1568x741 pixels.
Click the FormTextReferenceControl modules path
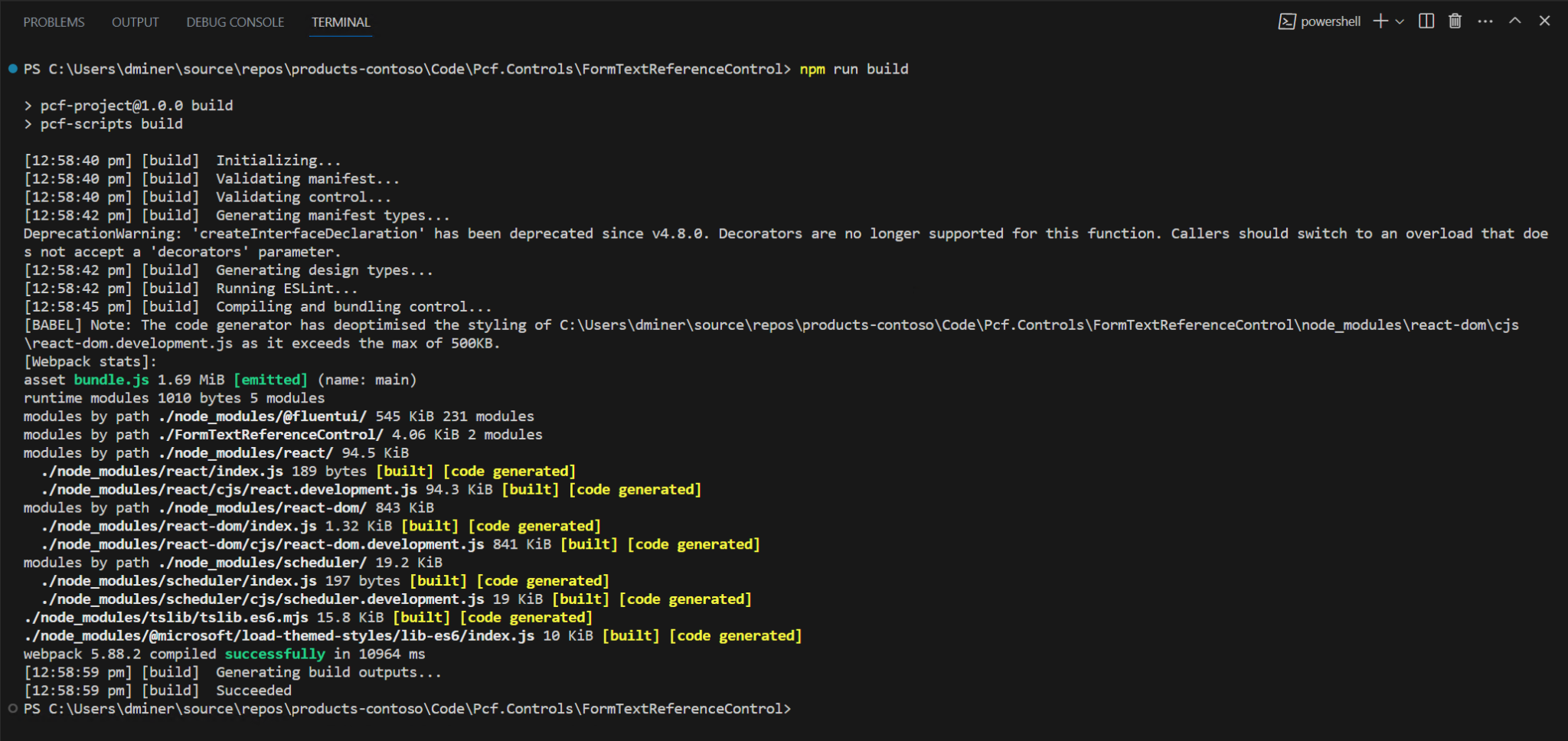270,434
